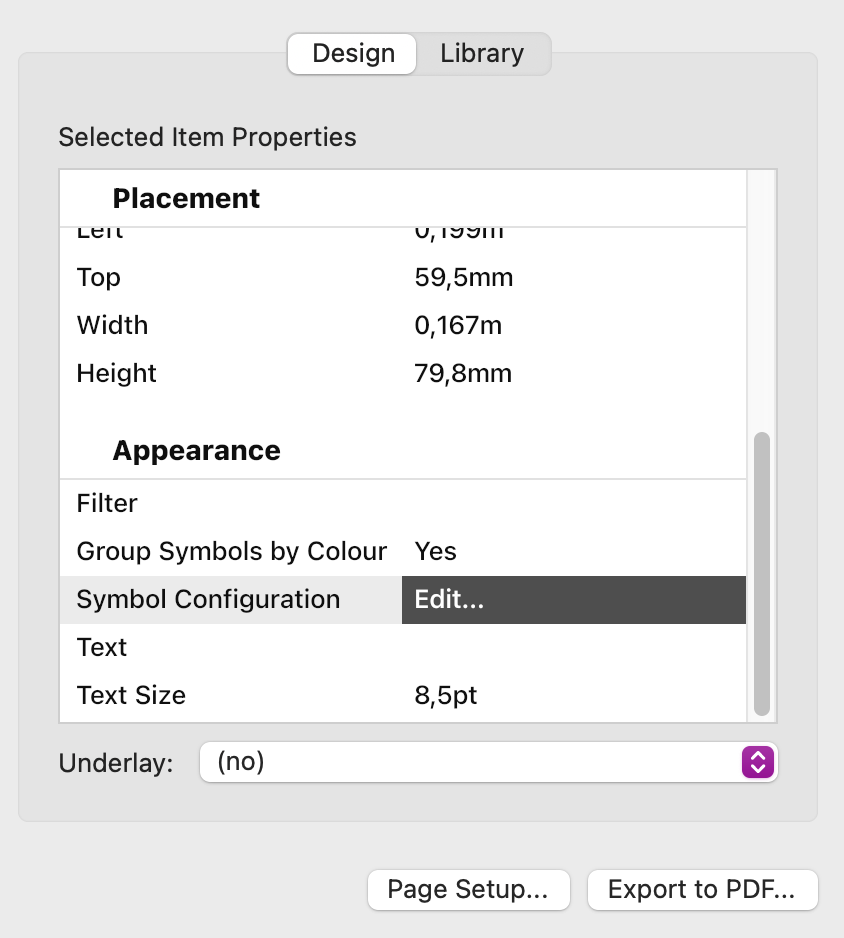This screenshot has height=938, width=844.
Task: Click the properties list vertical scrollbar
Action: pos(762,573)
